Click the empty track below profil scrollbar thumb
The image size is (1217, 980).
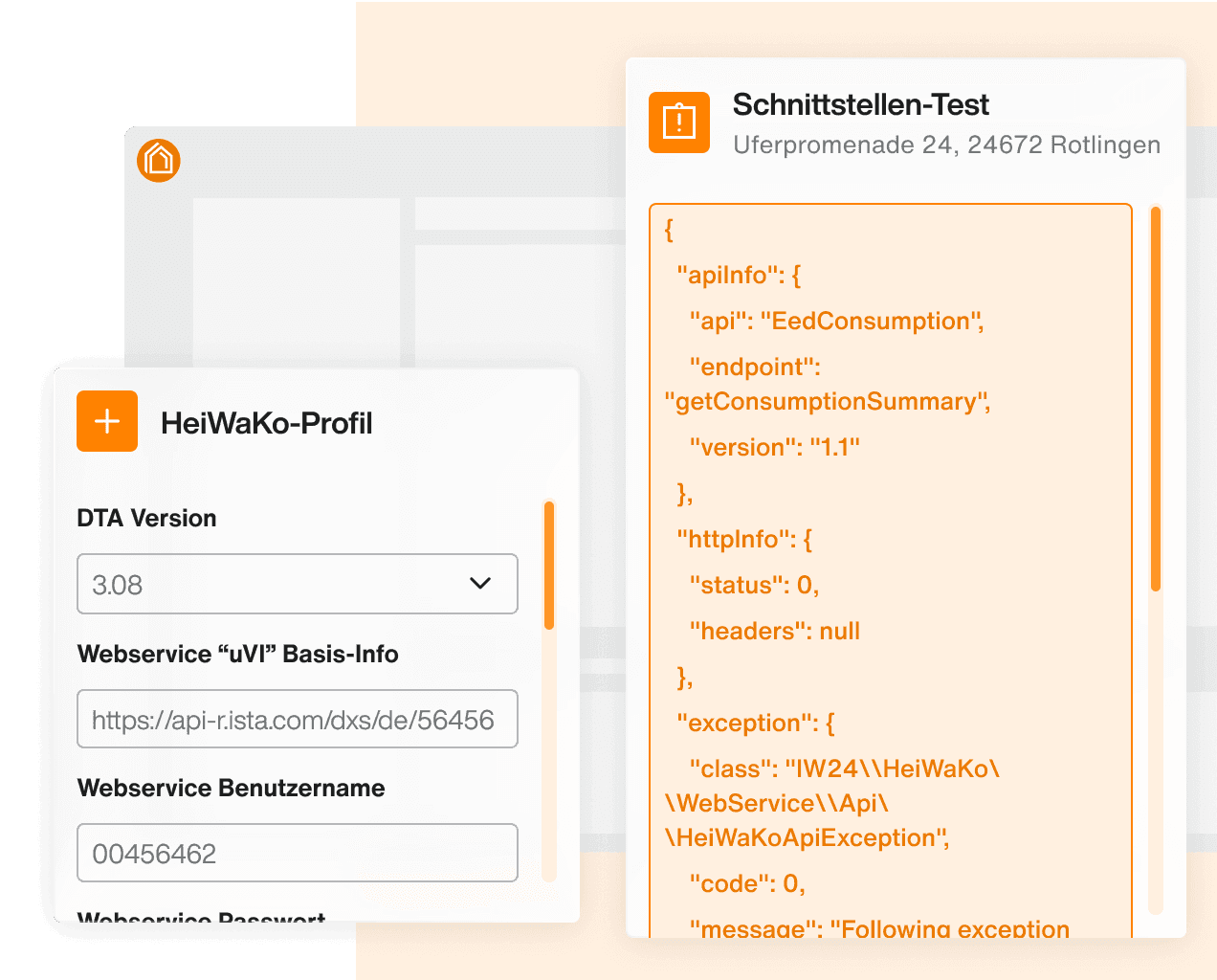(549, 755)
